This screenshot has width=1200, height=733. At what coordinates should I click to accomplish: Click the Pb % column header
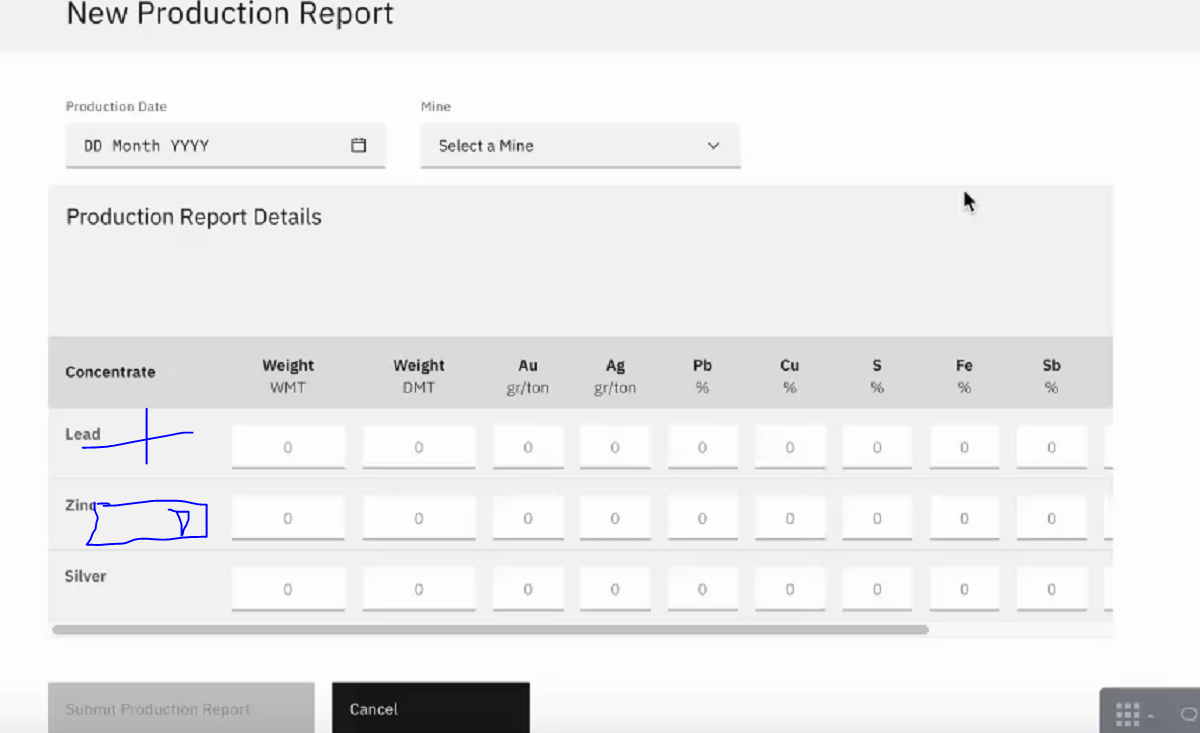pyautogui.click(x=702, y=376)
